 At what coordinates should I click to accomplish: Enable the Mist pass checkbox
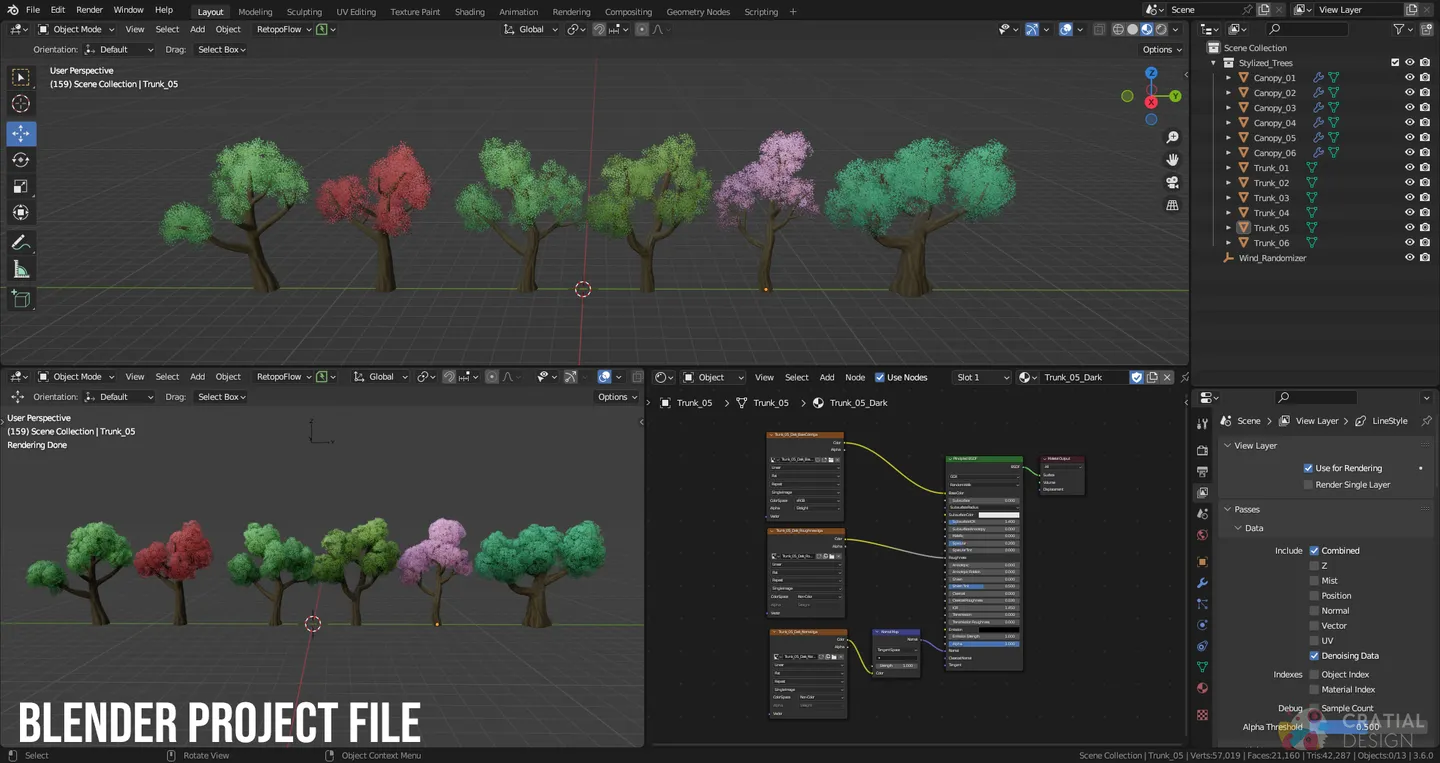tap(1314, 581)
